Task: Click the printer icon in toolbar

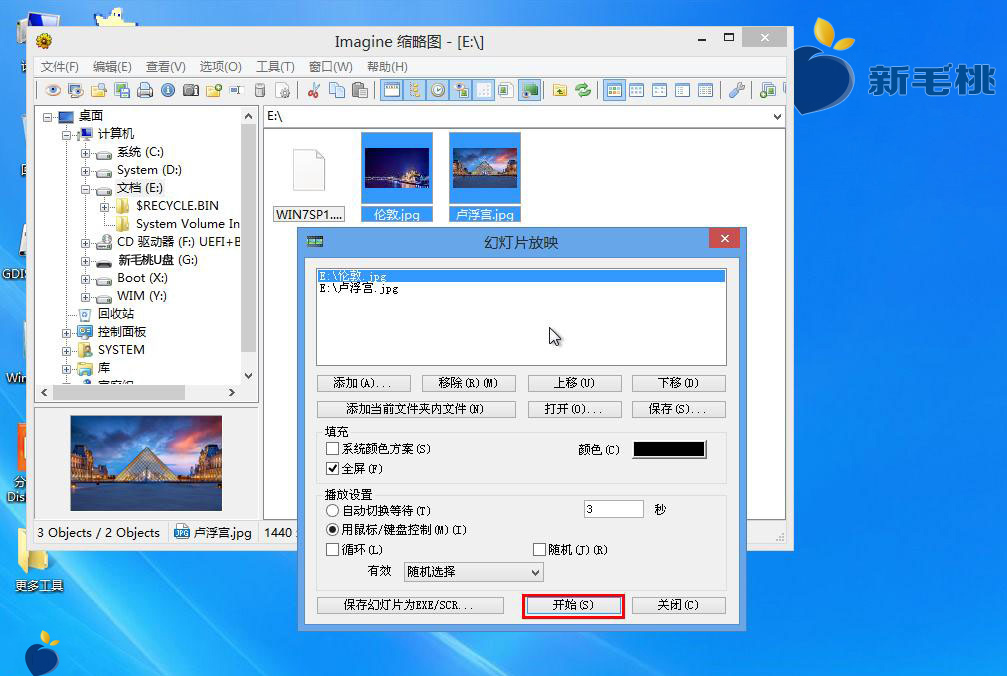Action: pos(145,91)
